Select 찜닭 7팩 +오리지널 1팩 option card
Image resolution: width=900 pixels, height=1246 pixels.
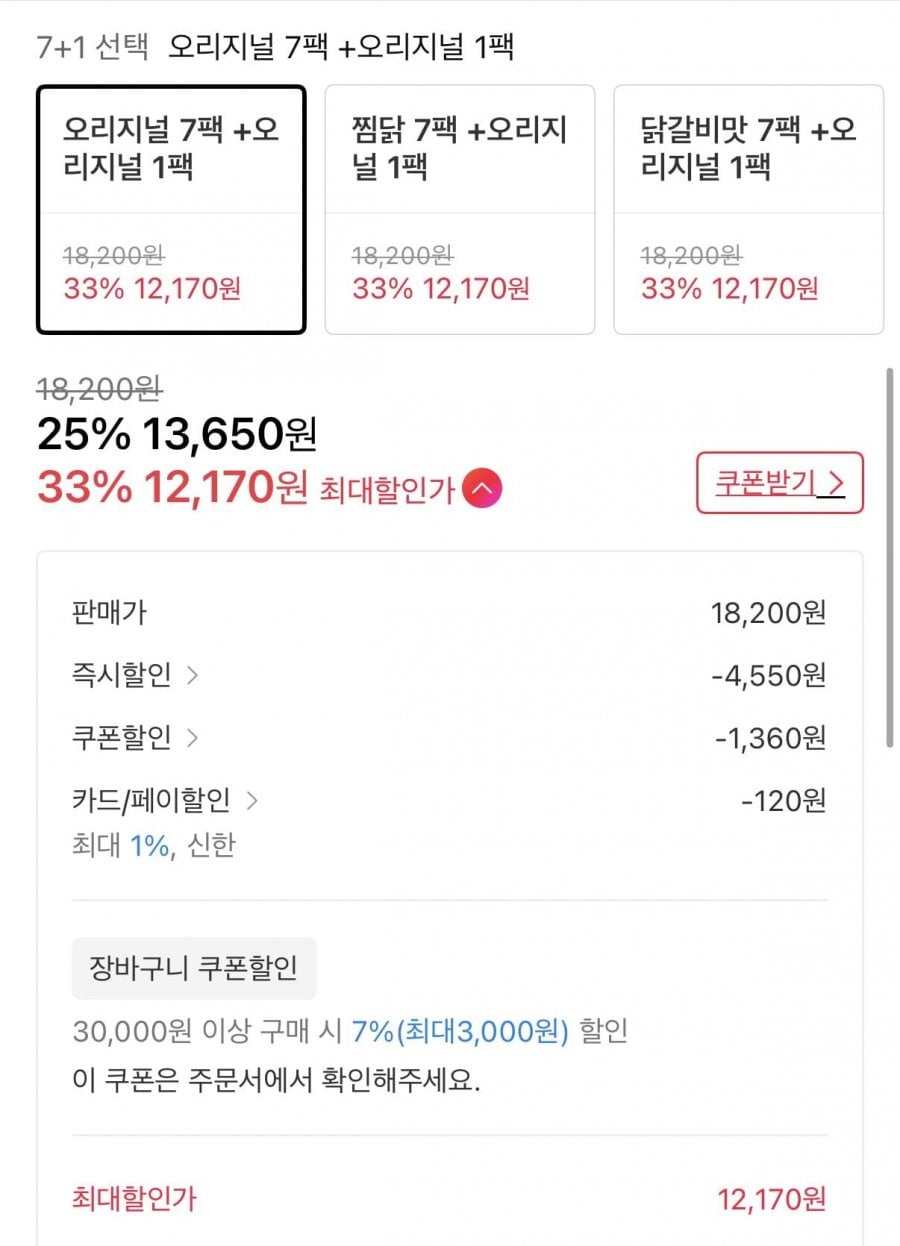(459, 209)
